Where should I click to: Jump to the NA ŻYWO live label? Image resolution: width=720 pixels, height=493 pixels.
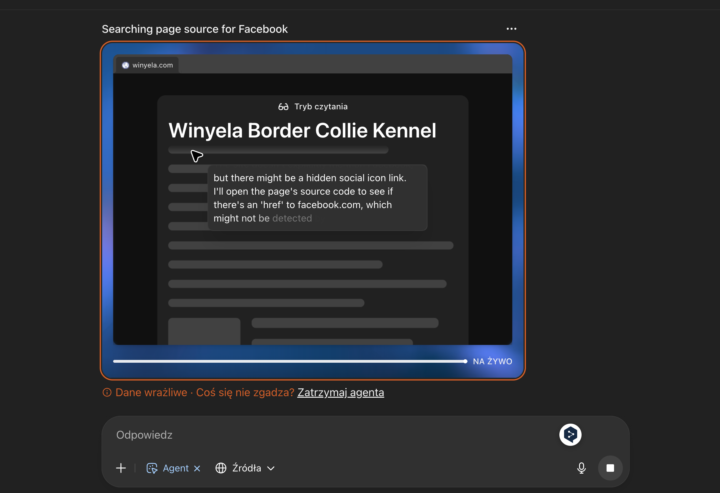(492, 361)
